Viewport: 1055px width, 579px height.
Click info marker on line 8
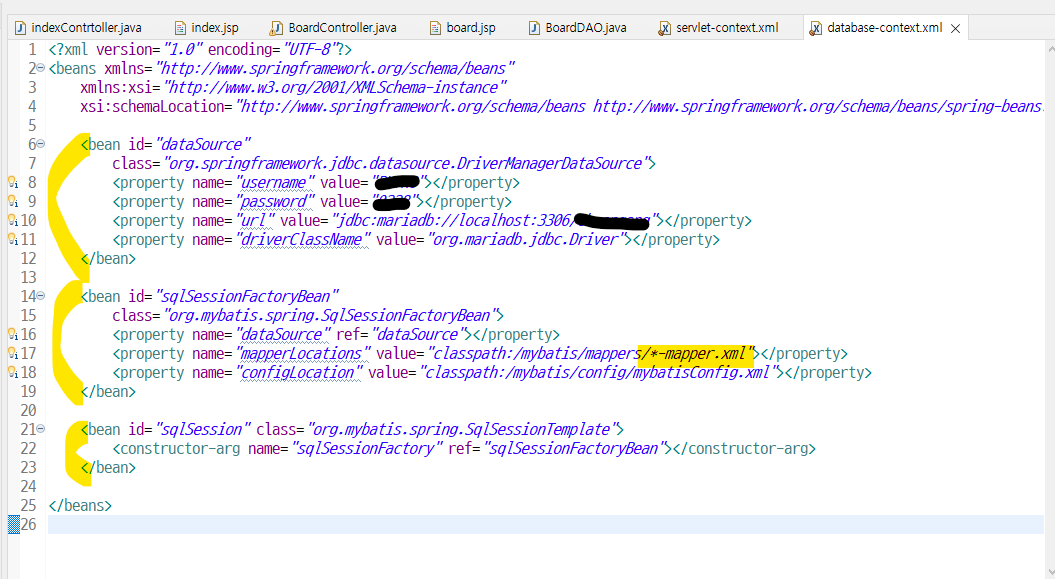coord(13,182)
